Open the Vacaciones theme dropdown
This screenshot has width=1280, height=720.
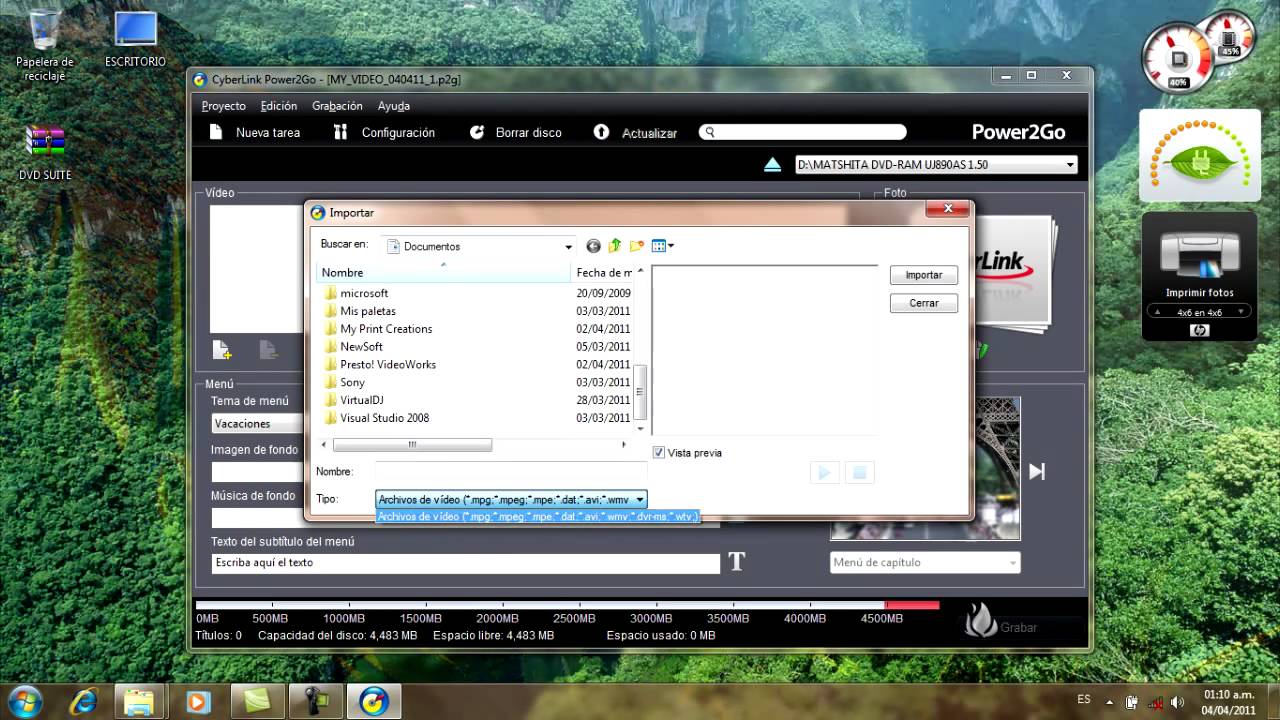point(258,424)
